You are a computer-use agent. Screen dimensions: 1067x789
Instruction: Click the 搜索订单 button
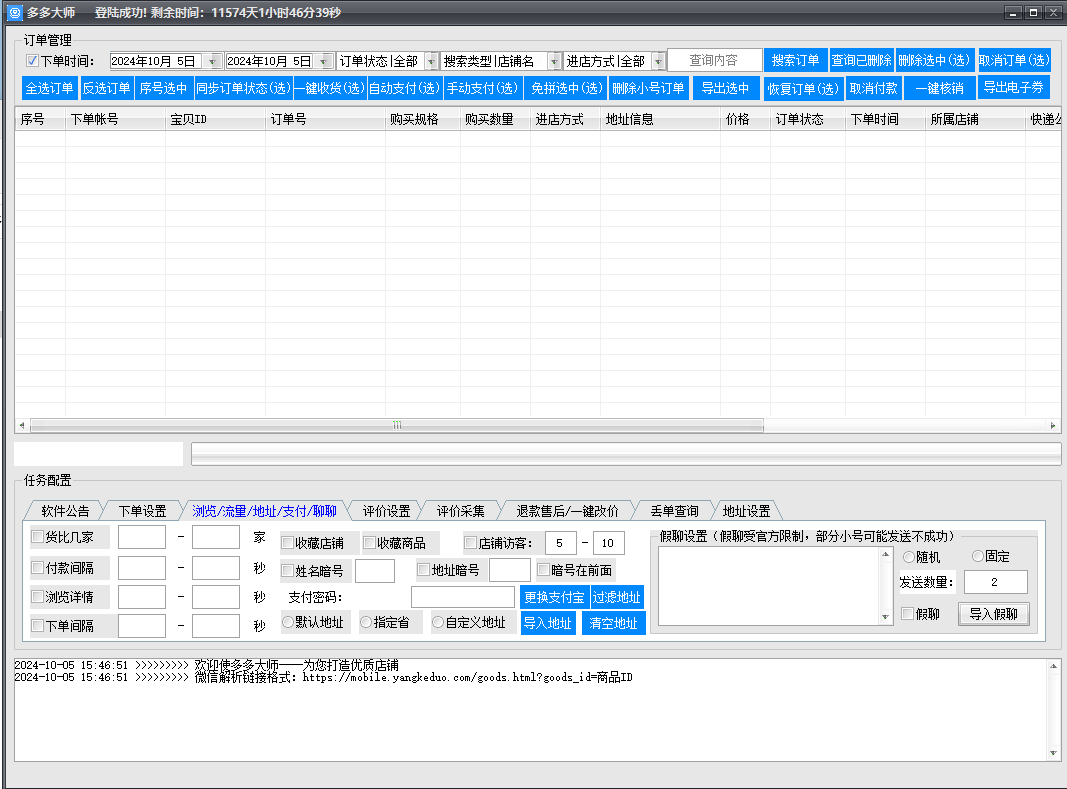coord(796,60)
